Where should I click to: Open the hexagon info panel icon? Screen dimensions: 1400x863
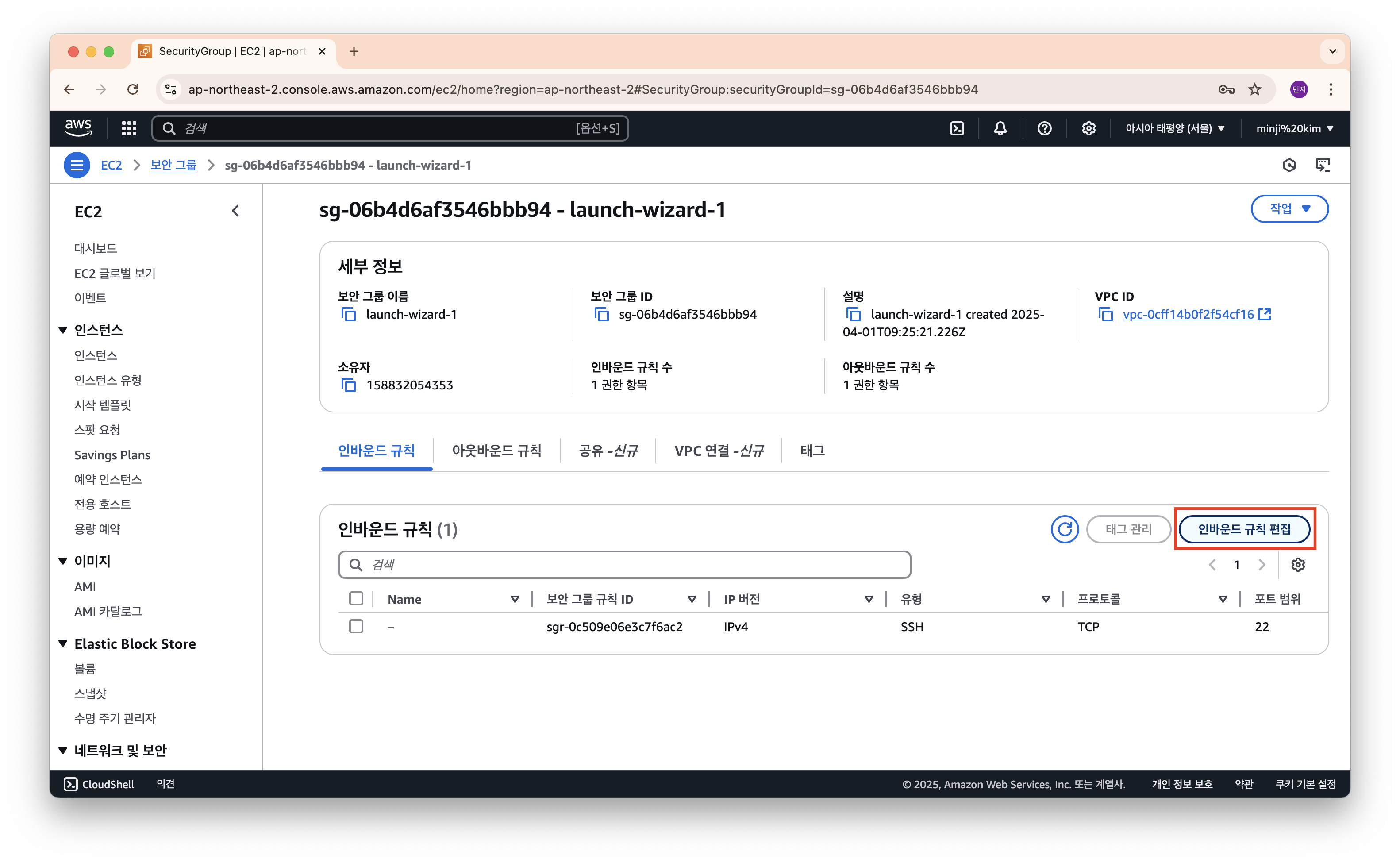[1289, 165]
